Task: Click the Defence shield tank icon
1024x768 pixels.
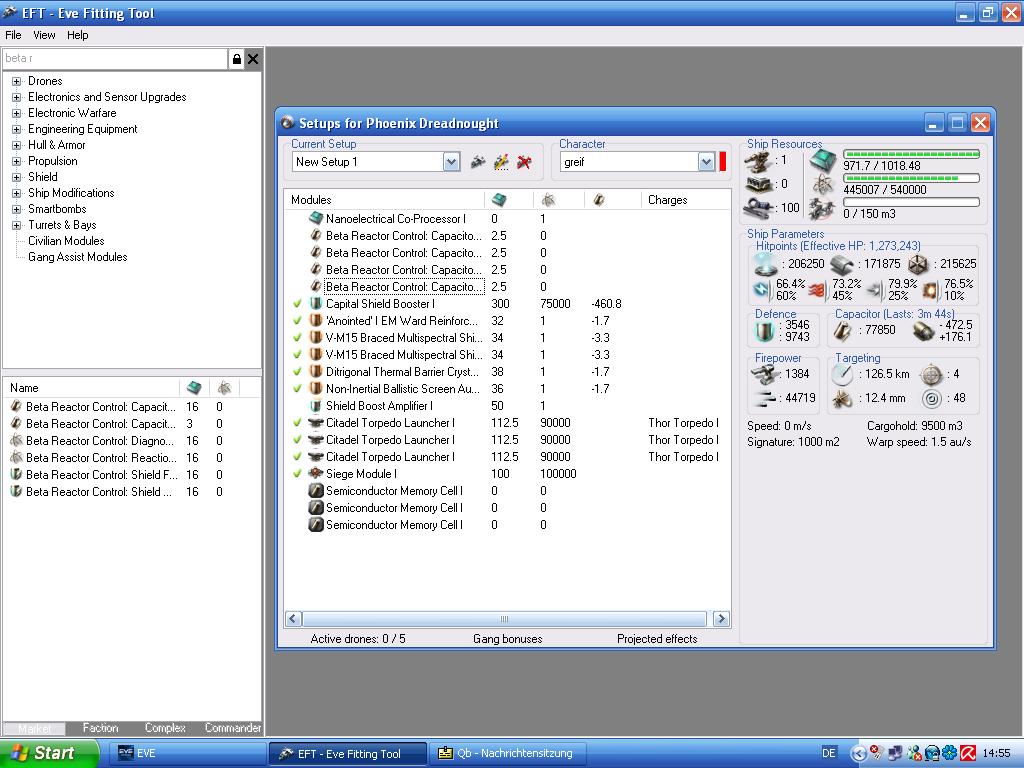Action: [x=765, y=331]
